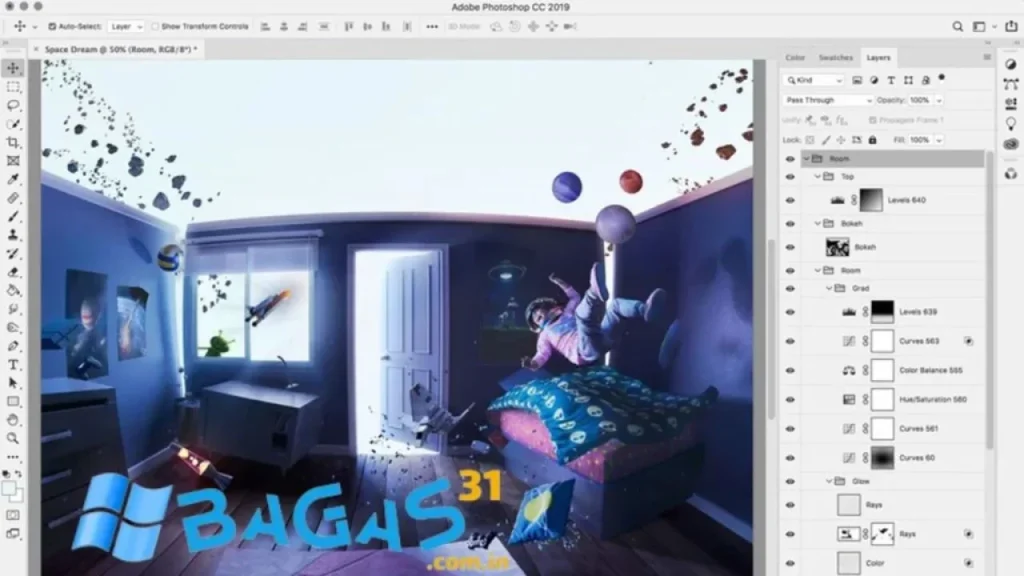This screenshot has width=1024, height=576.
Task: Collapse the Grad group folder
Action: coord(829,288)
